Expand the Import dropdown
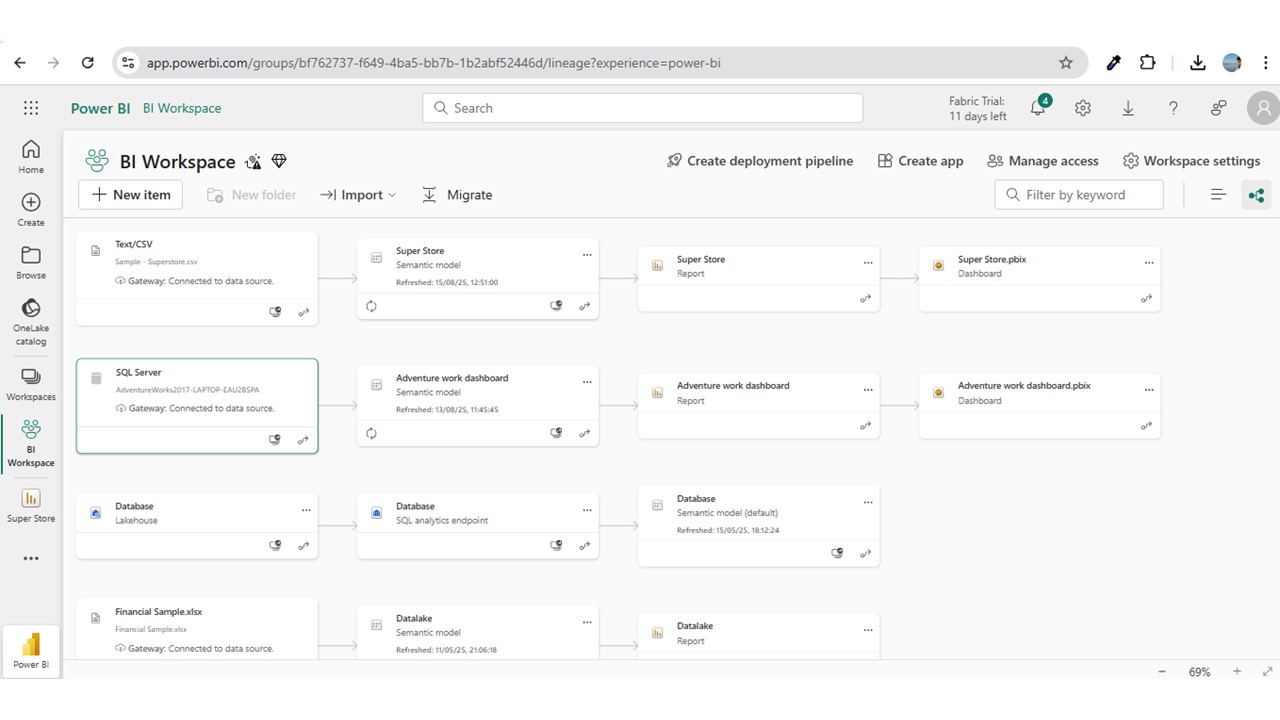The image size is (1280, 720). click(358, 195)
